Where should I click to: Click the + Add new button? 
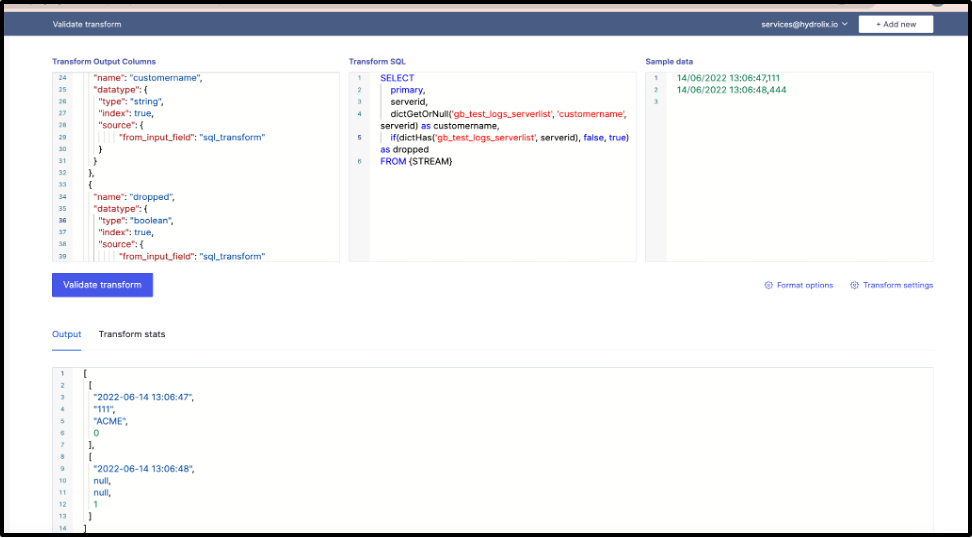tap(896, 24)
